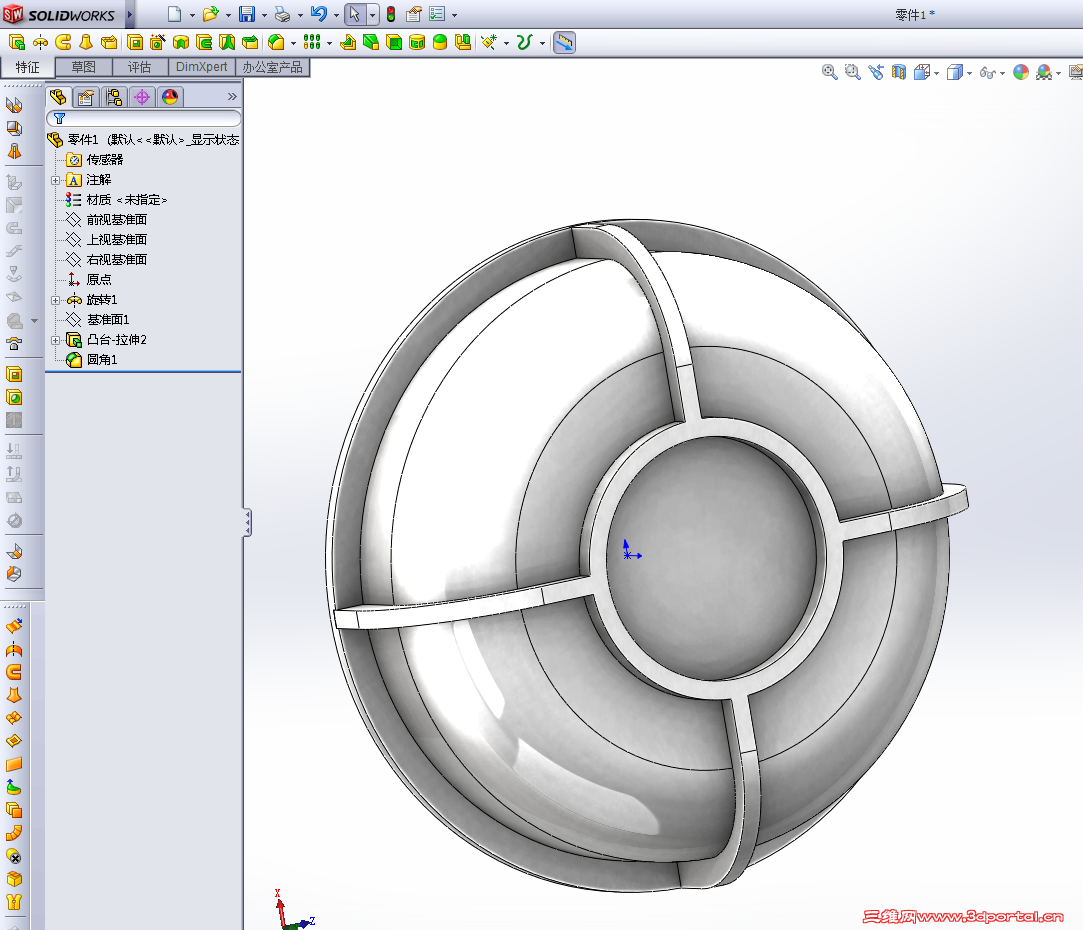The width and height of the screenshot is (1083, 930).
Task: Open Display Style dropdown arrow
Action: pyautogui.click(x=970, y=73)
